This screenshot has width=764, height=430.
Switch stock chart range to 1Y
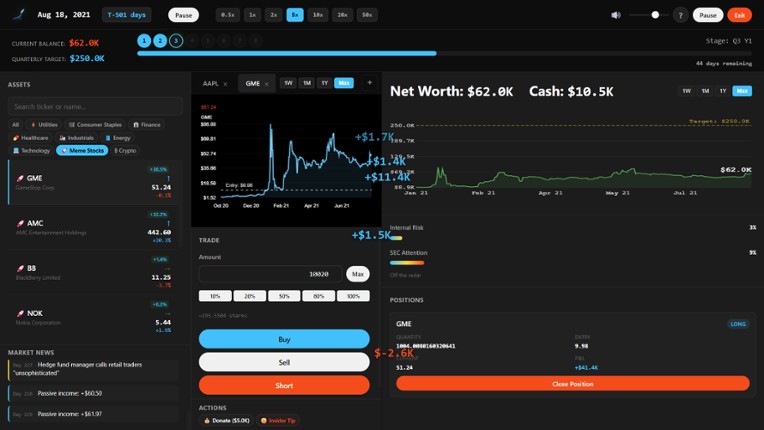(324, 83)
